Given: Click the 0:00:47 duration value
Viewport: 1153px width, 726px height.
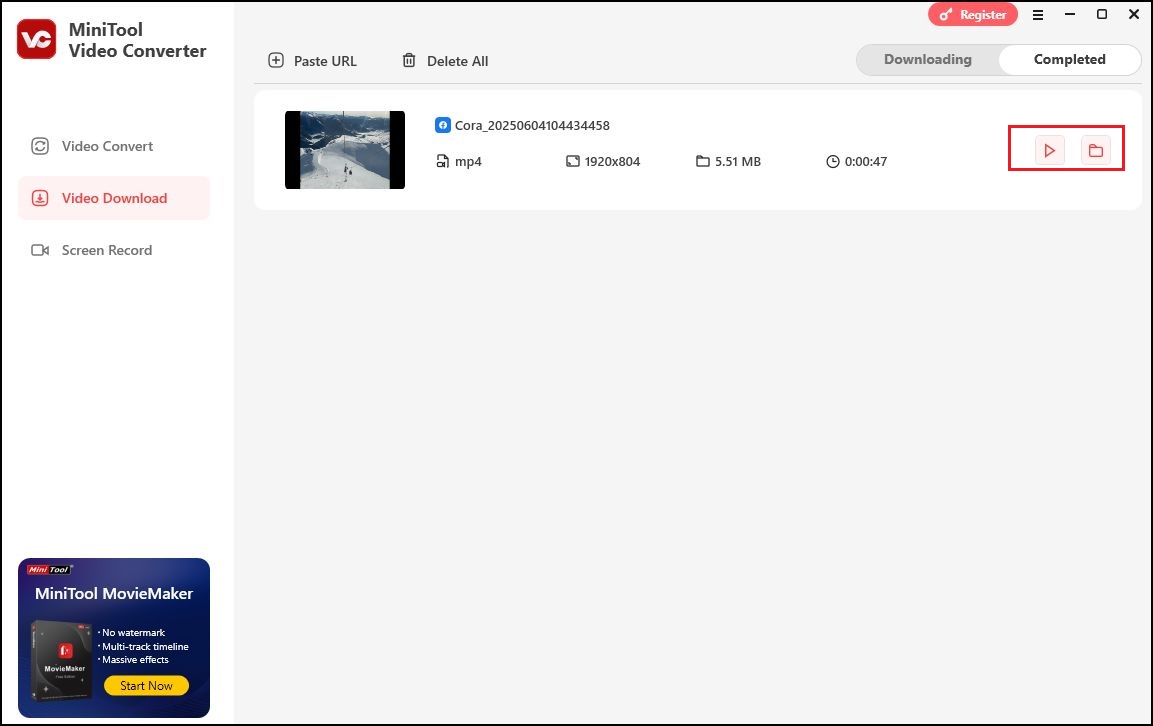Looking at the screenshot, I should click(865, 161).
